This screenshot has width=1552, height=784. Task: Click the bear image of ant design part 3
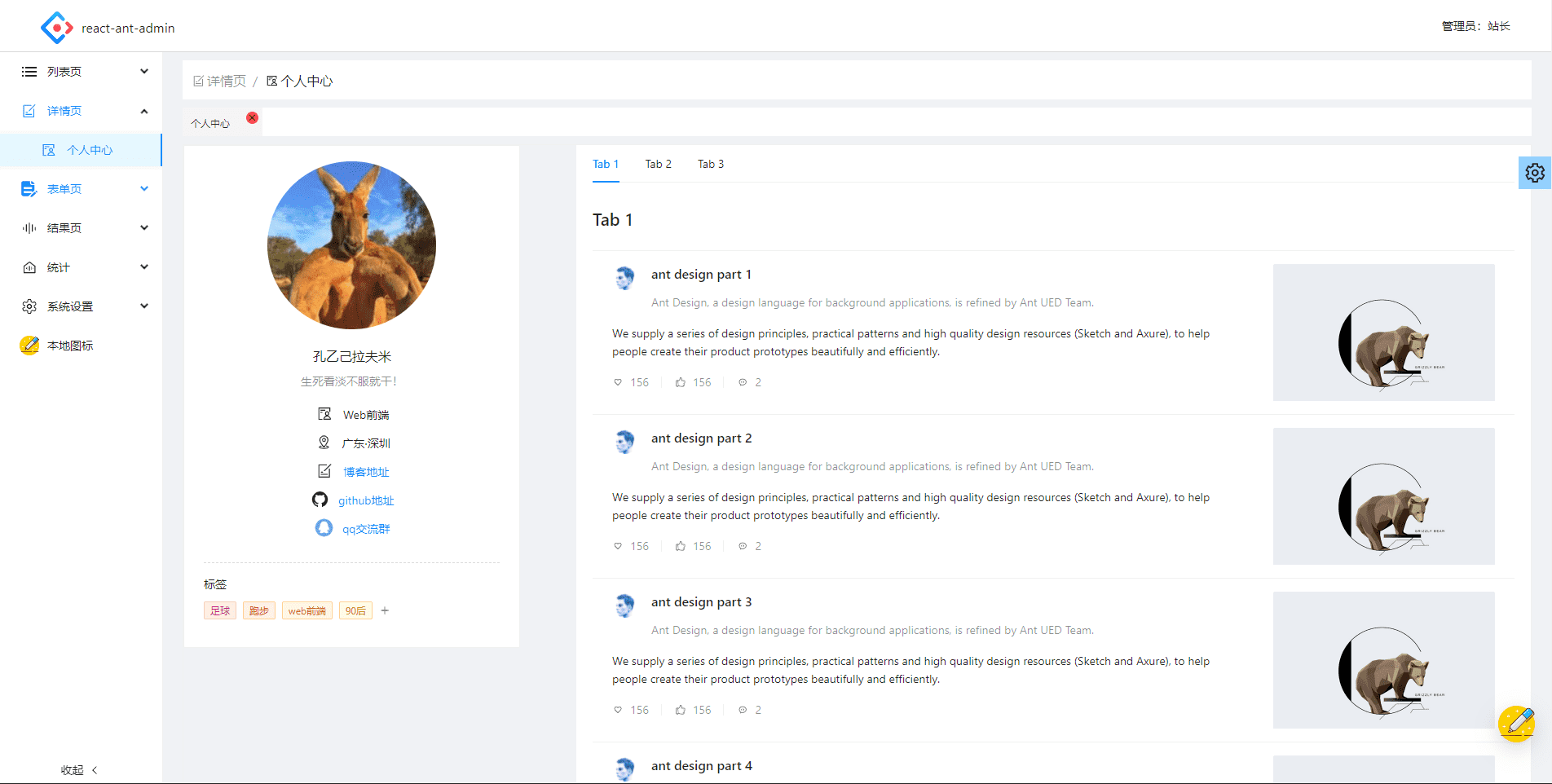1383,660
